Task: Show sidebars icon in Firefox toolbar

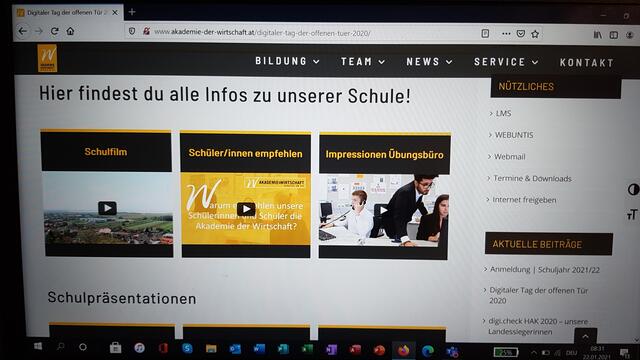Action: coord(613,35)
